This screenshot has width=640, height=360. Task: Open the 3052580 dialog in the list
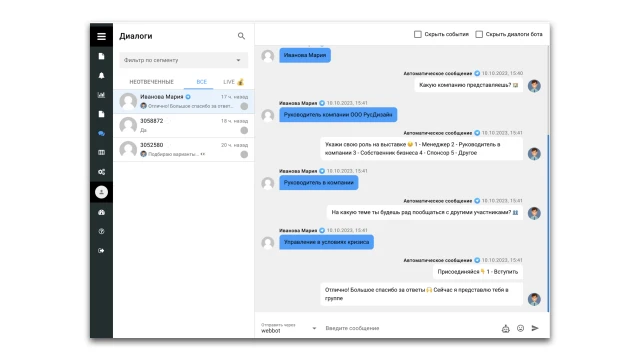(184, 150)
